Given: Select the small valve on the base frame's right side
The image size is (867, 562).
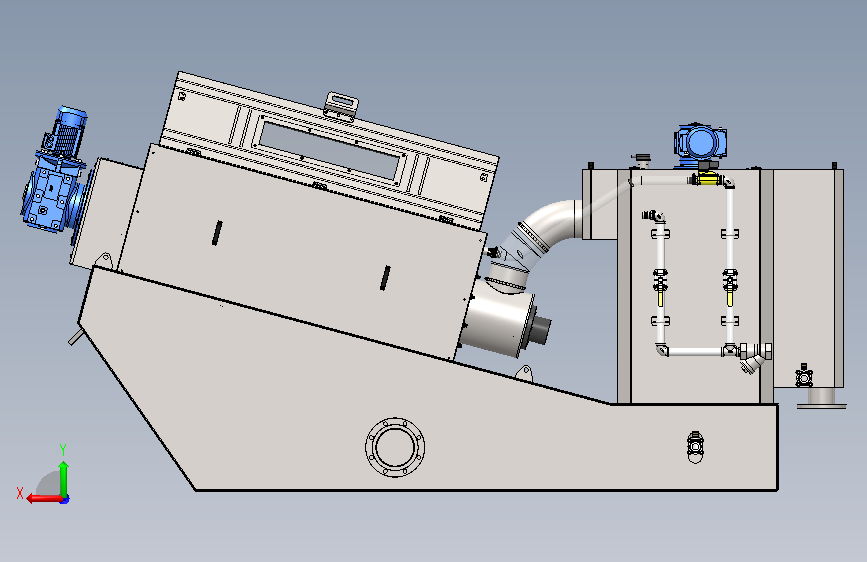Looking at the screenshot, I should (x=695, y=447).
